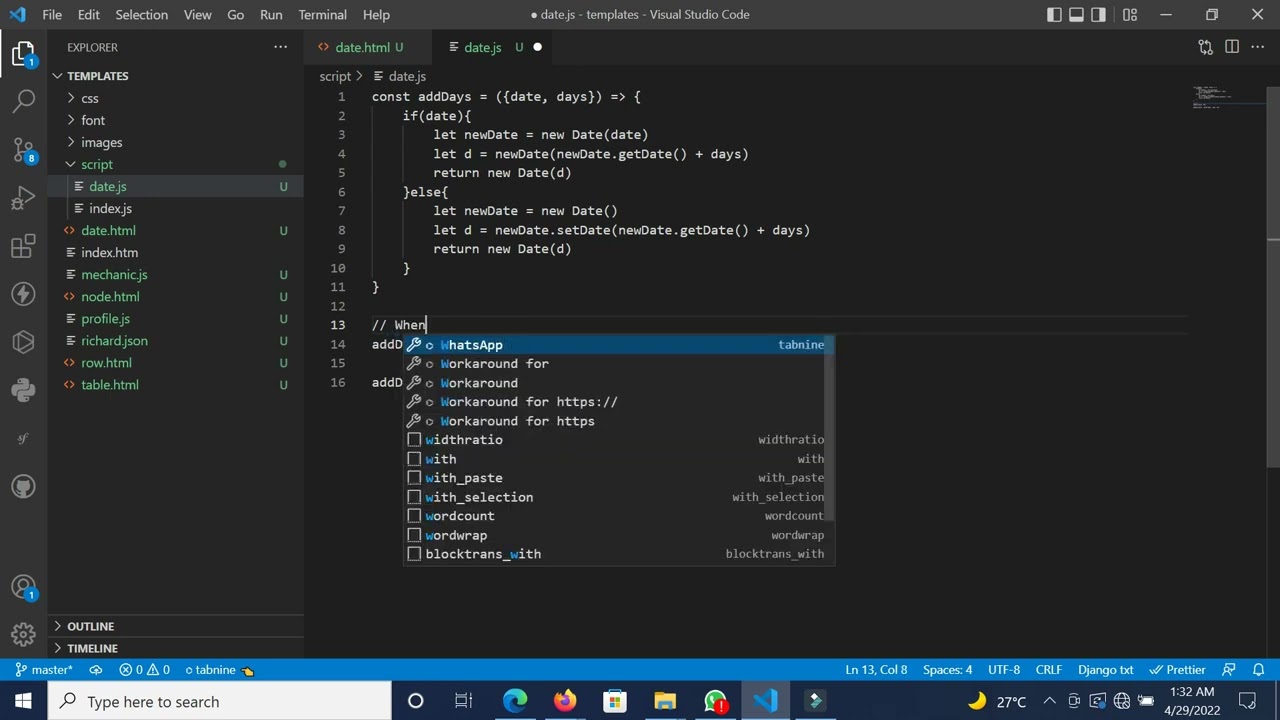
Task: Open the Source Control view
Action: coord(24,149)
